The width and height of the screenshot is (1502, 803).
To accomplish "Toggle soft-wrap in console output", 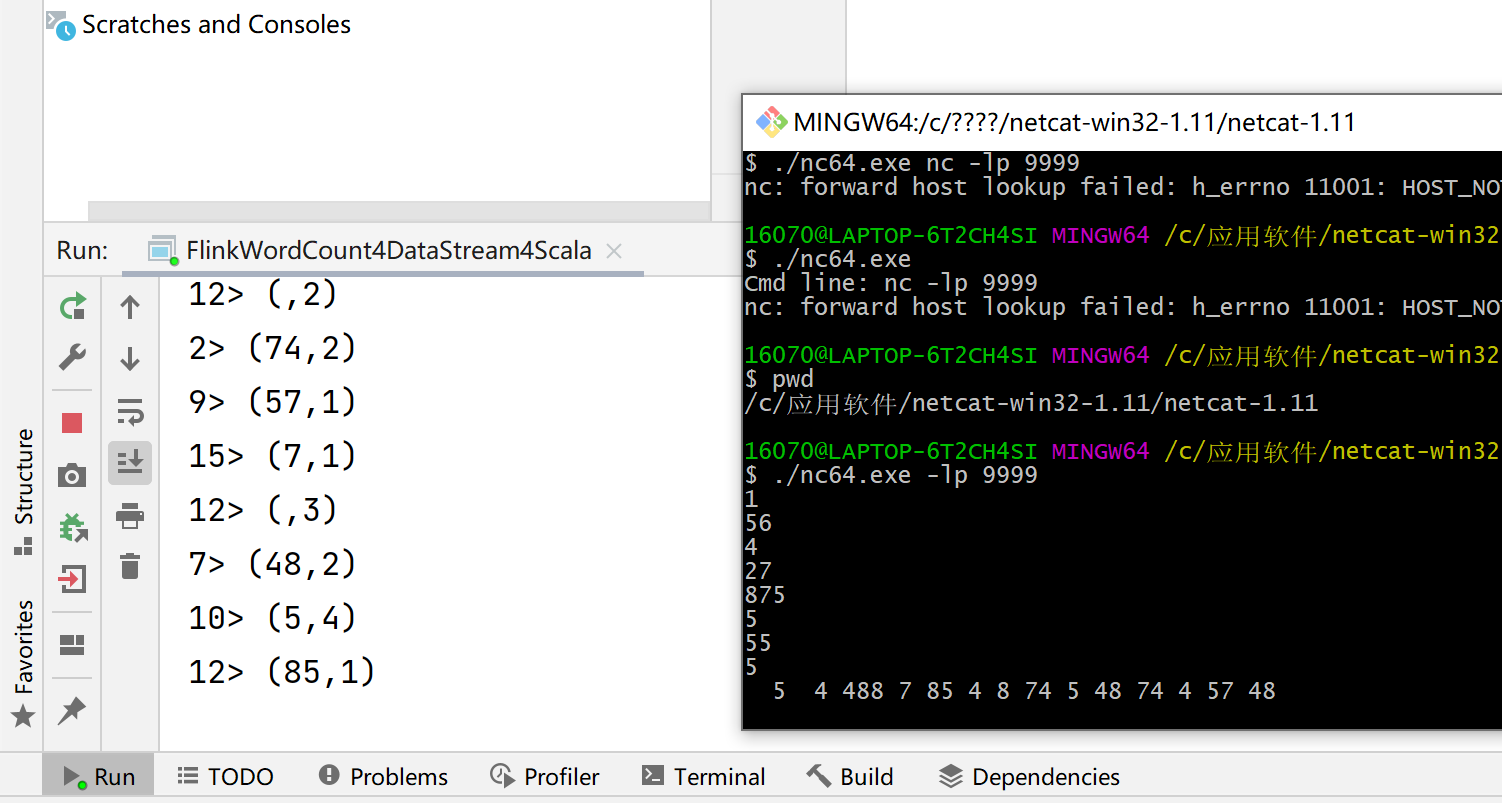I will (130, 411).
